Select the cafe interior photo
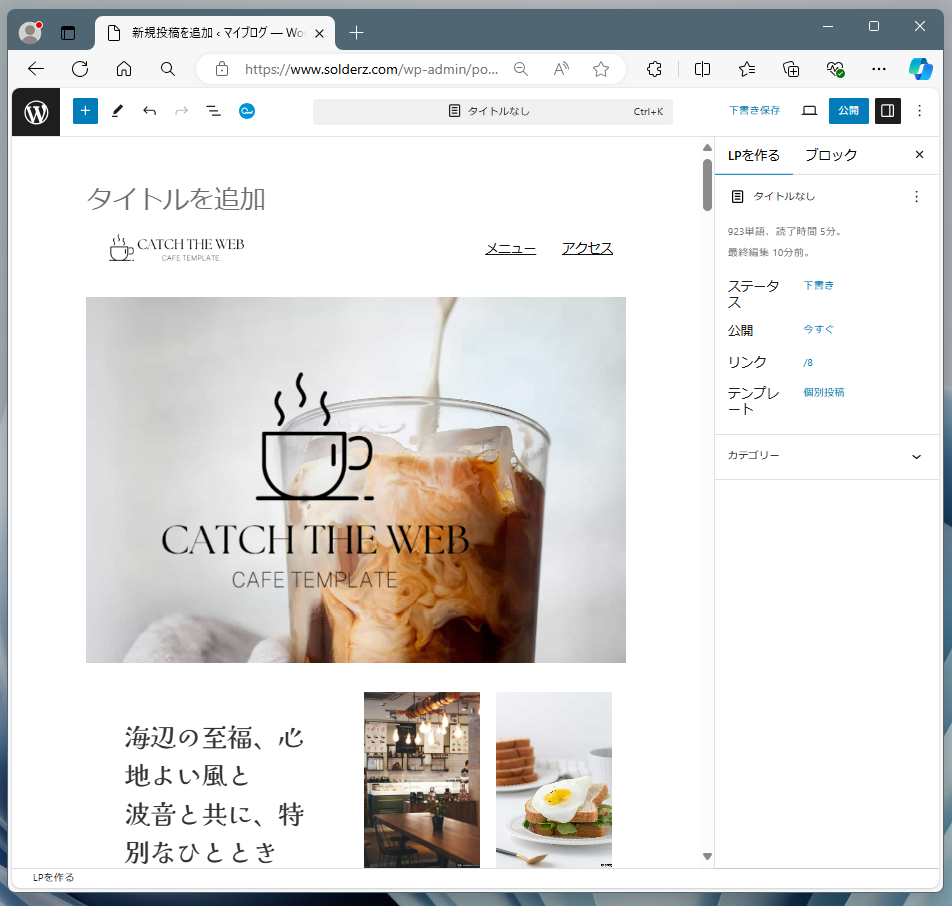The width and height of the screenshot is (952, 906). pyautogui.click(x=422, y=780)
